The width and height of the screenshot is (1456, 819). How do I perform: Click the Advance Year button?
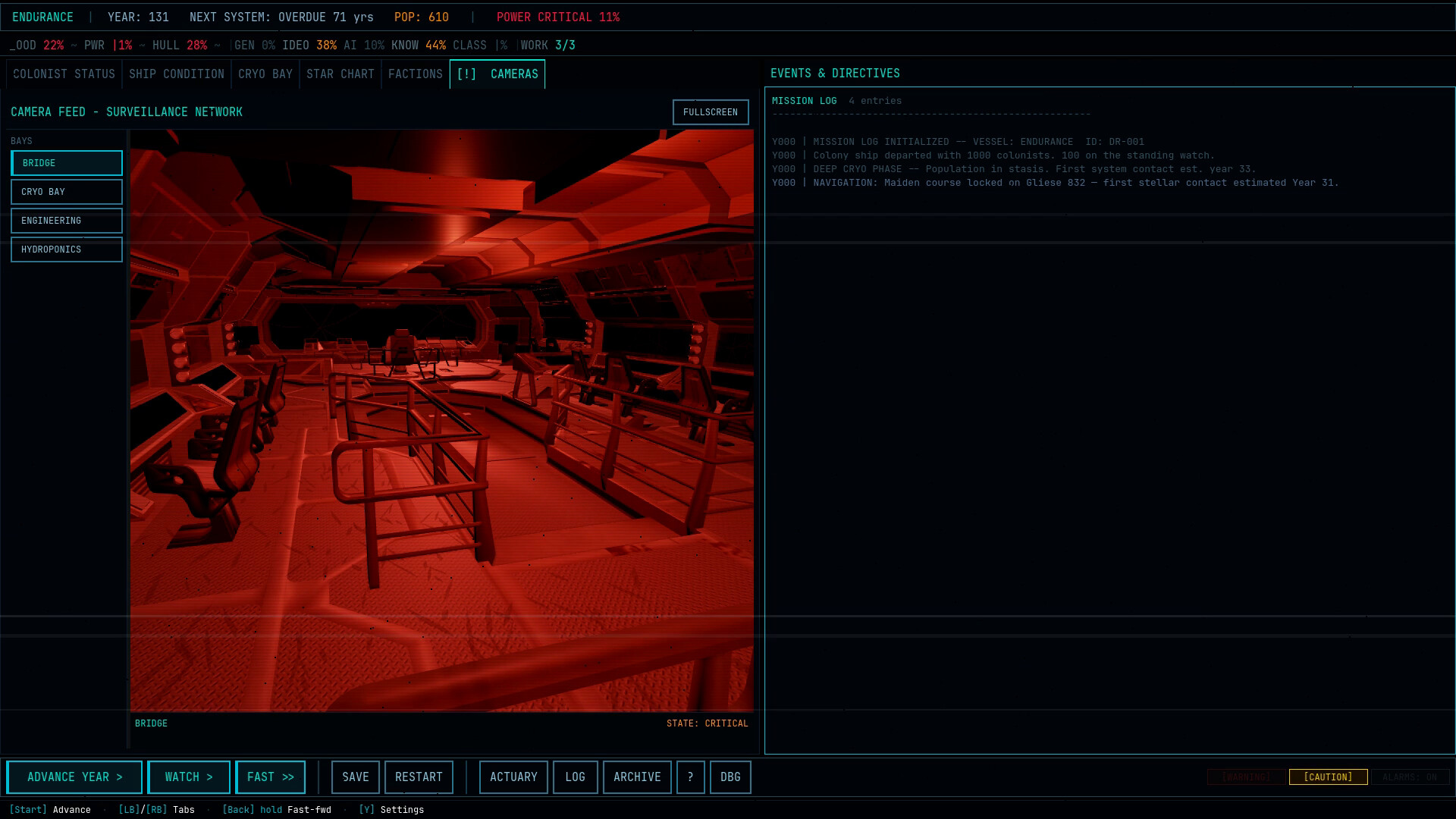click(x=74, y=777)
